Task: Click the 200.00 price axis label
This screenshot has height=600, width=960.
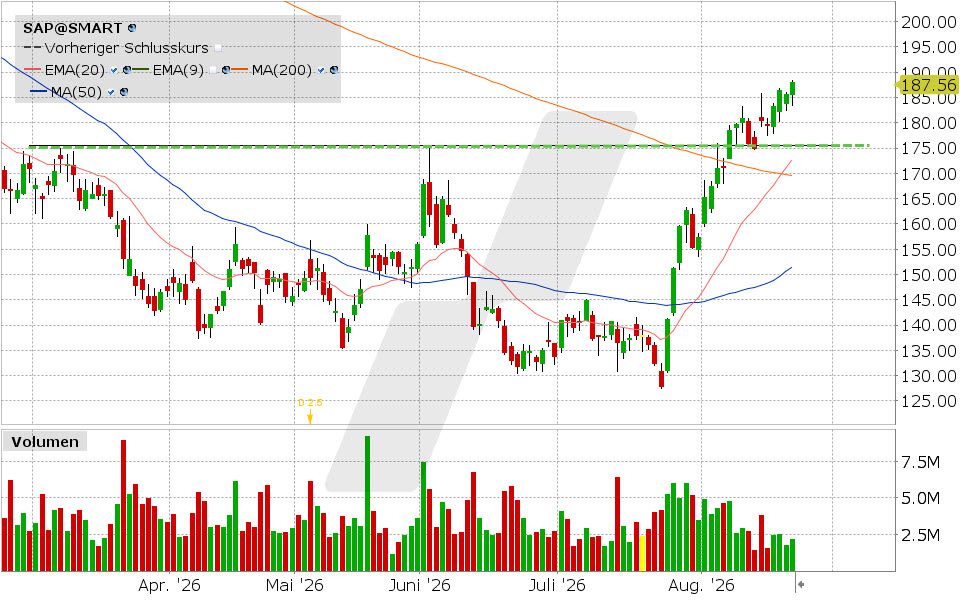Action: (929, 22)
